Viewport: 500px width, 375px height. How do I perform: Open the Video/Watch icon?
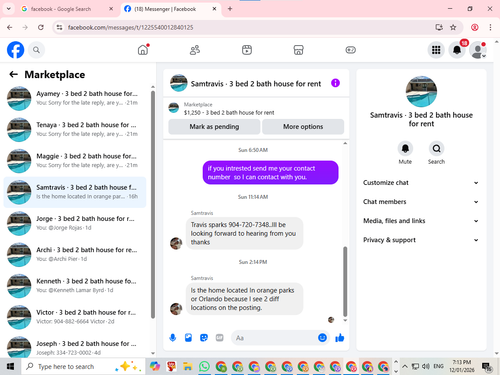[x=247, y=50]
